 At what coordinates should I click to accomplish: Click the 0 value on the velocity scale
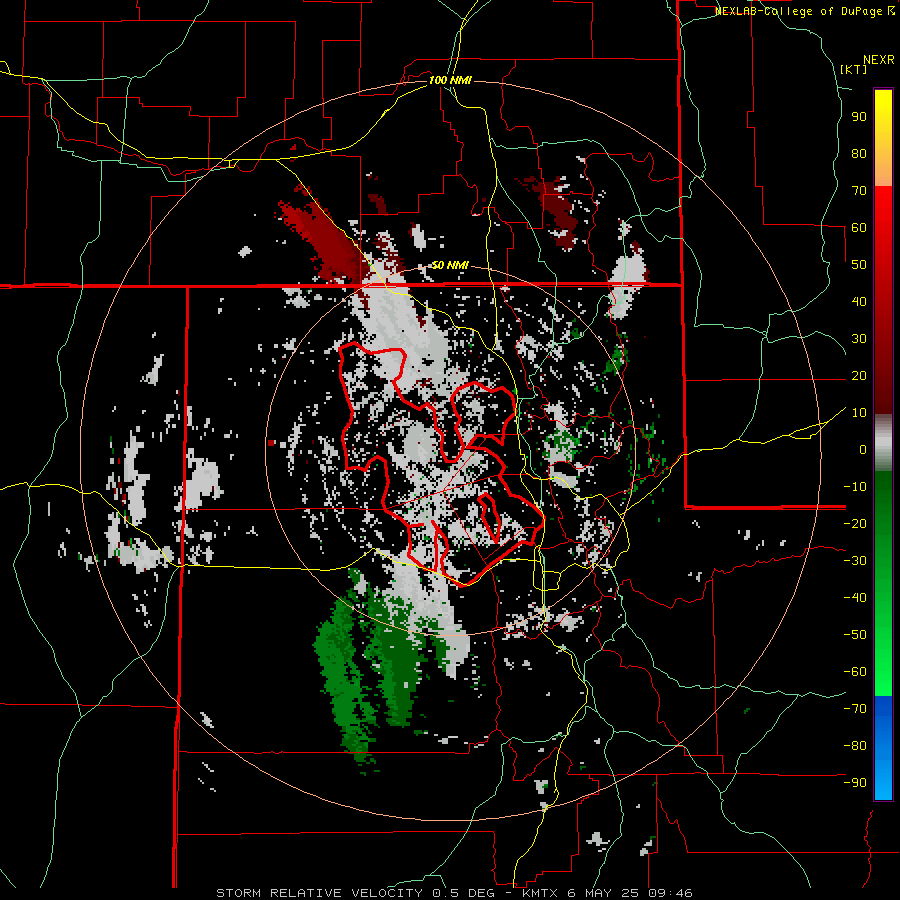863,450
